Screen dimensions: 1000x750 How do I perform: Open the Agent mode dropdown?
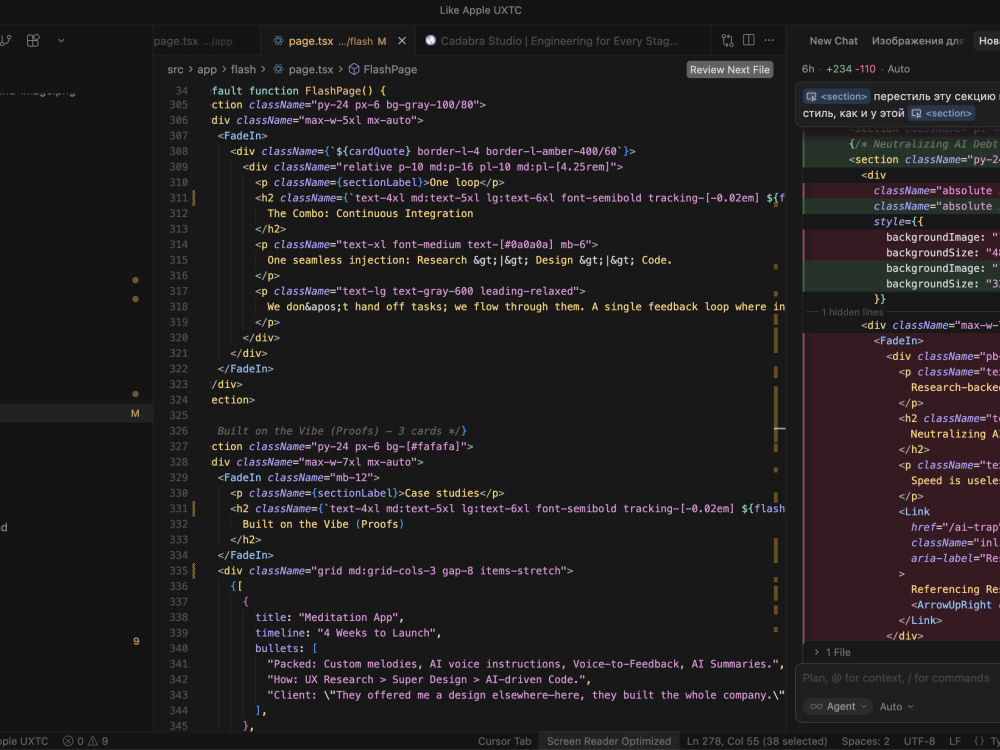tap(837, 706)
